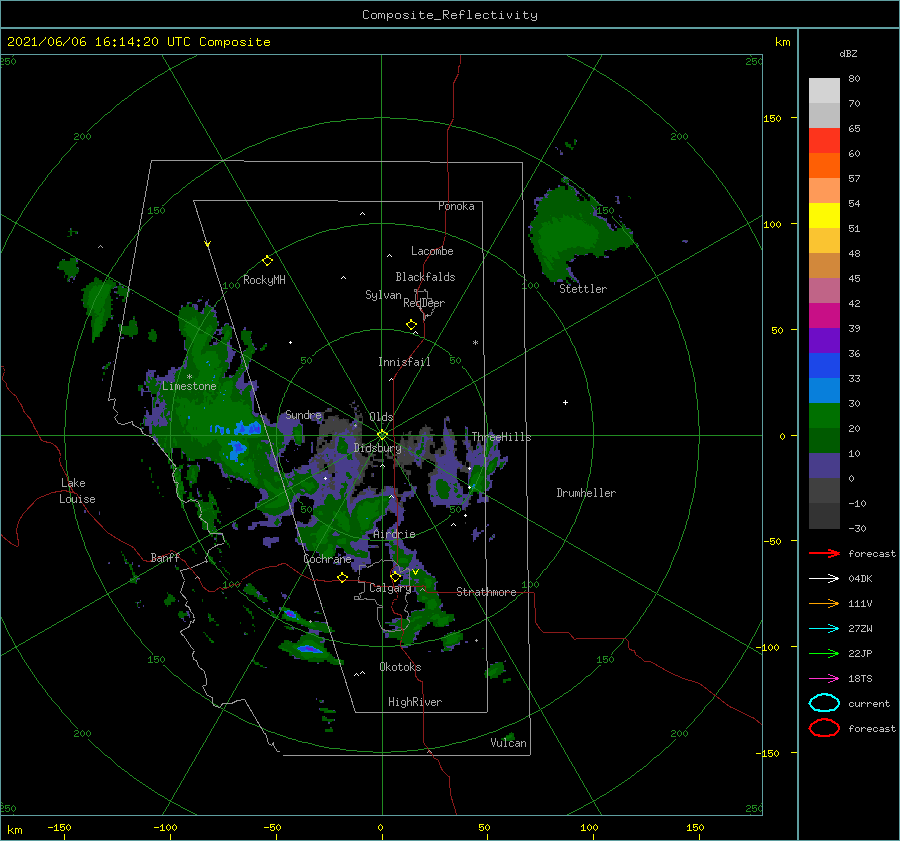Click yellow radar center diamond at Olds
900x841 pixels.
[382, 435]
